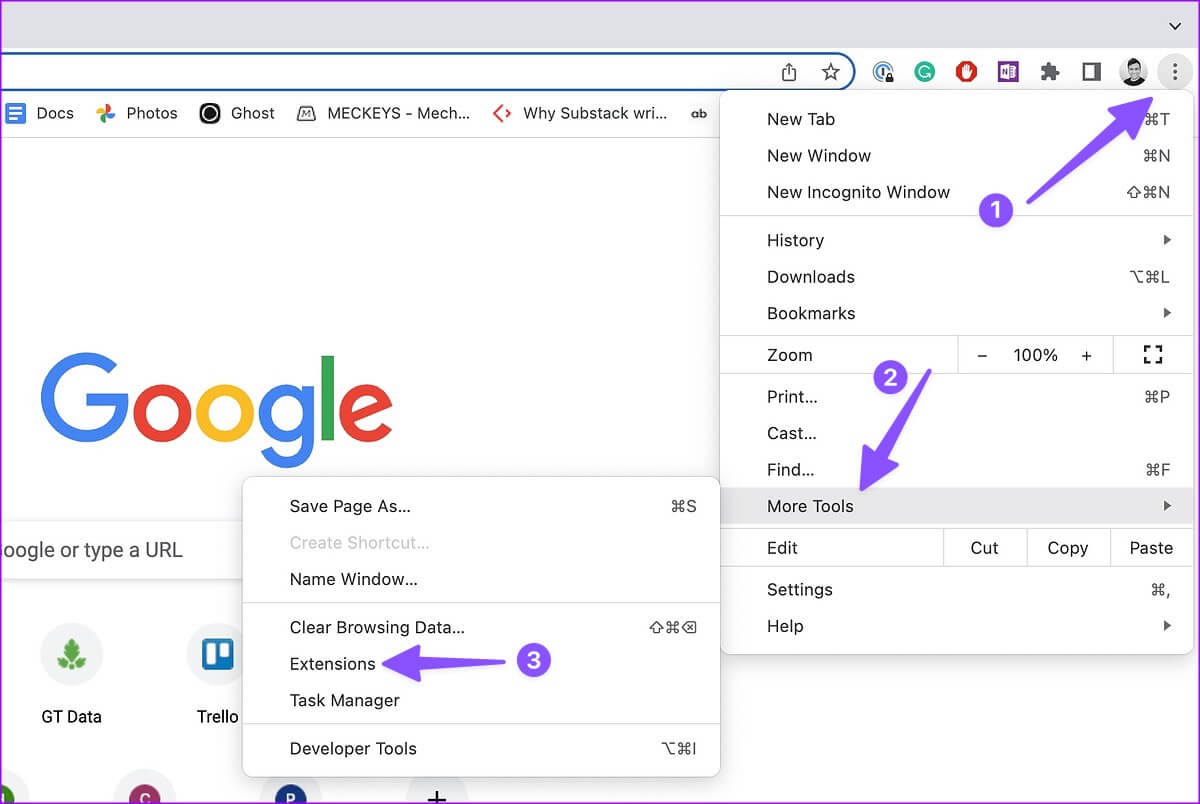
Task: Open the password manager extension icon
Action: pos(883,72)
